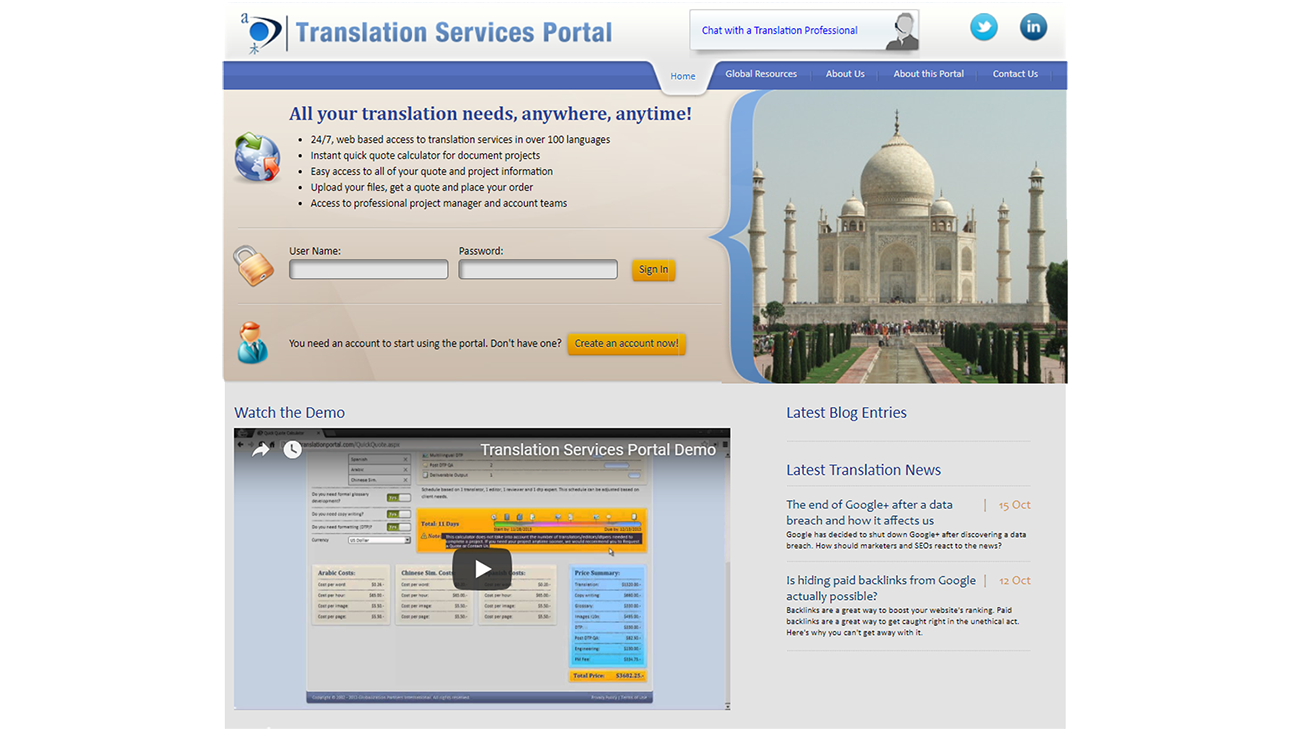Click the padlock icon next to the login form
The width and height of the screenshot is (1300, 731).
[253, 265]
